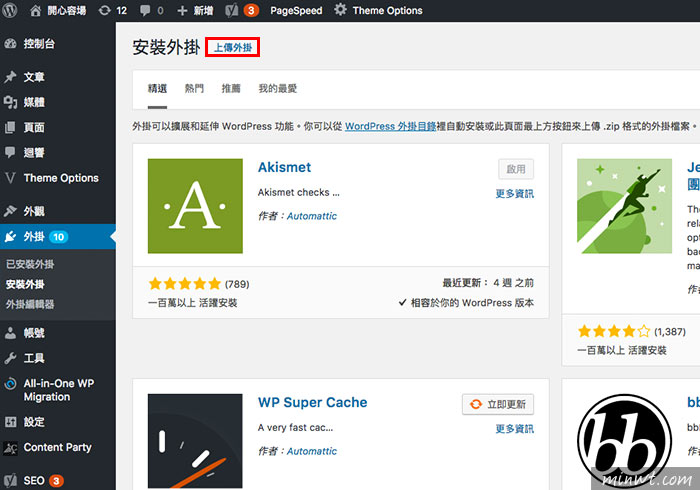
Task: Open the site home icon in admin bar
Action: pyautogui.click(x=35, y=10)
